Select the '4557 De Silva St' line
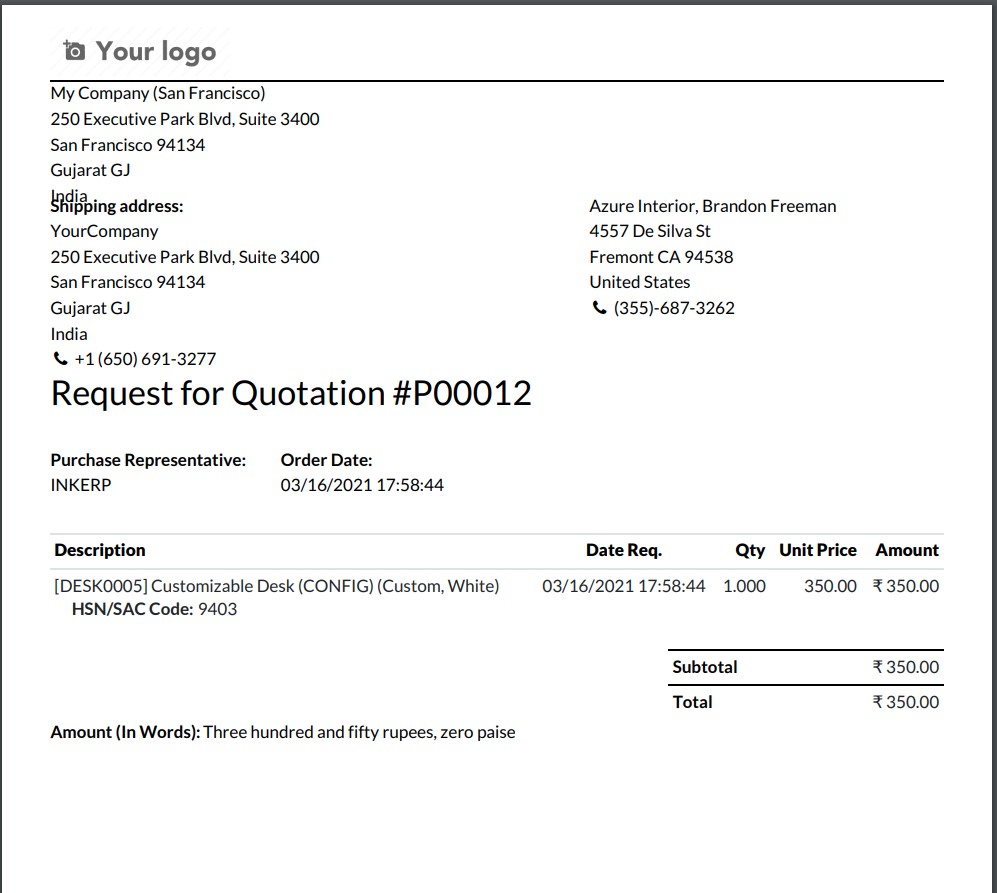 point(650,232)
